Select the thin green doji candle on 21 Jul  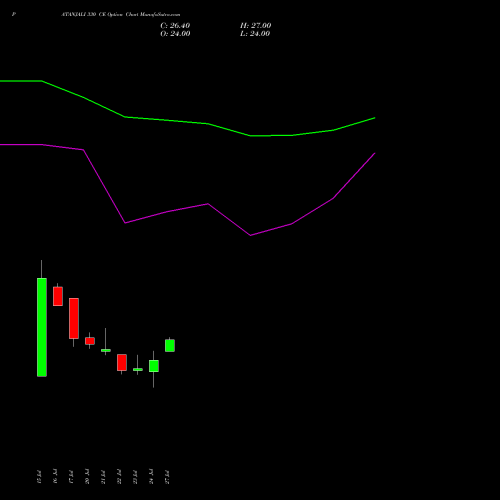coord(106,350)
